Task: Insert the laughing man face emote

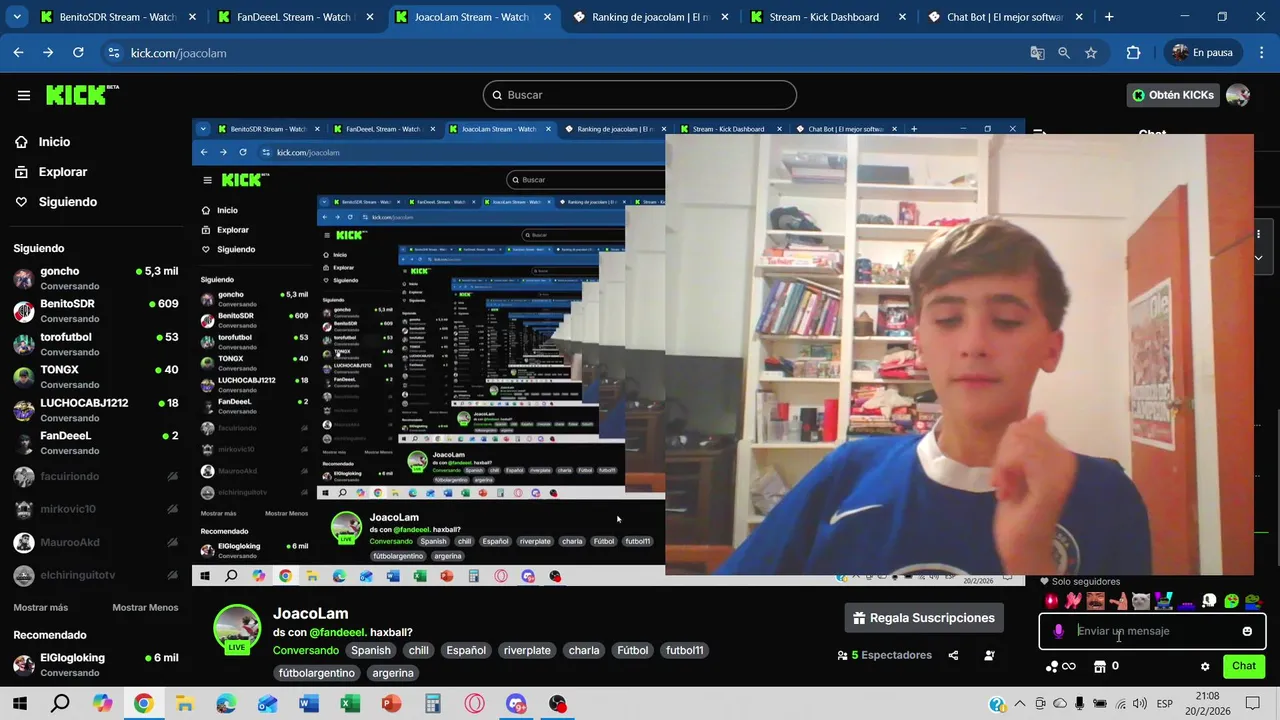Action: pyautogui.click(x=1096, y=601)
